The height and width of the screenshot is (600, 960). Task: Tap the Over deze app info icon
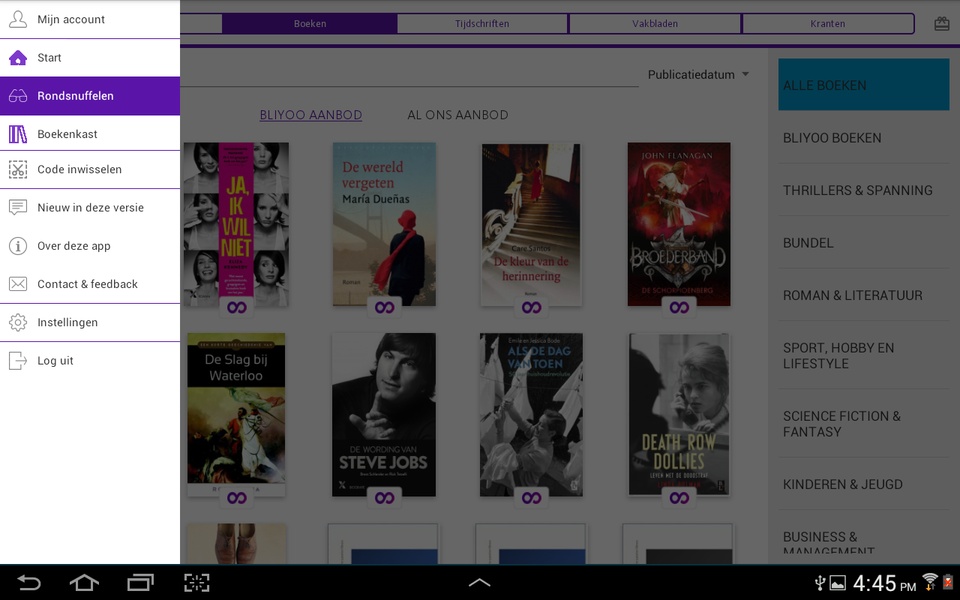[x=18, y=246]
